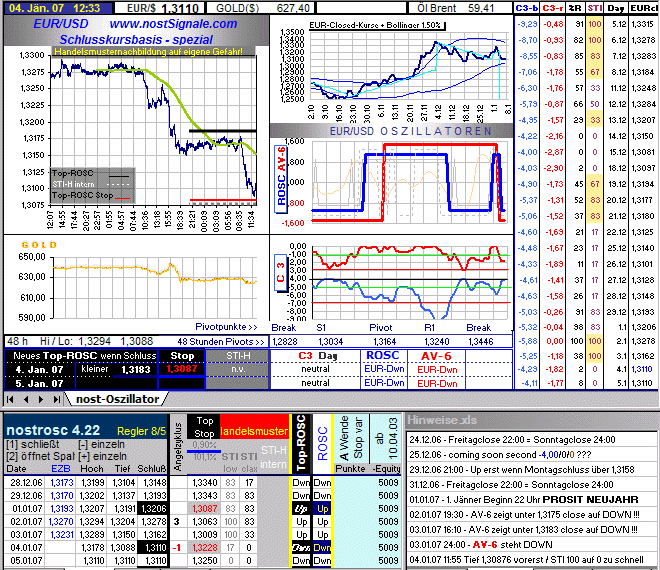Select Pivot value 1,3164
Image resolution: width=660 pixels, height=570 pixels.
[385, 341]
